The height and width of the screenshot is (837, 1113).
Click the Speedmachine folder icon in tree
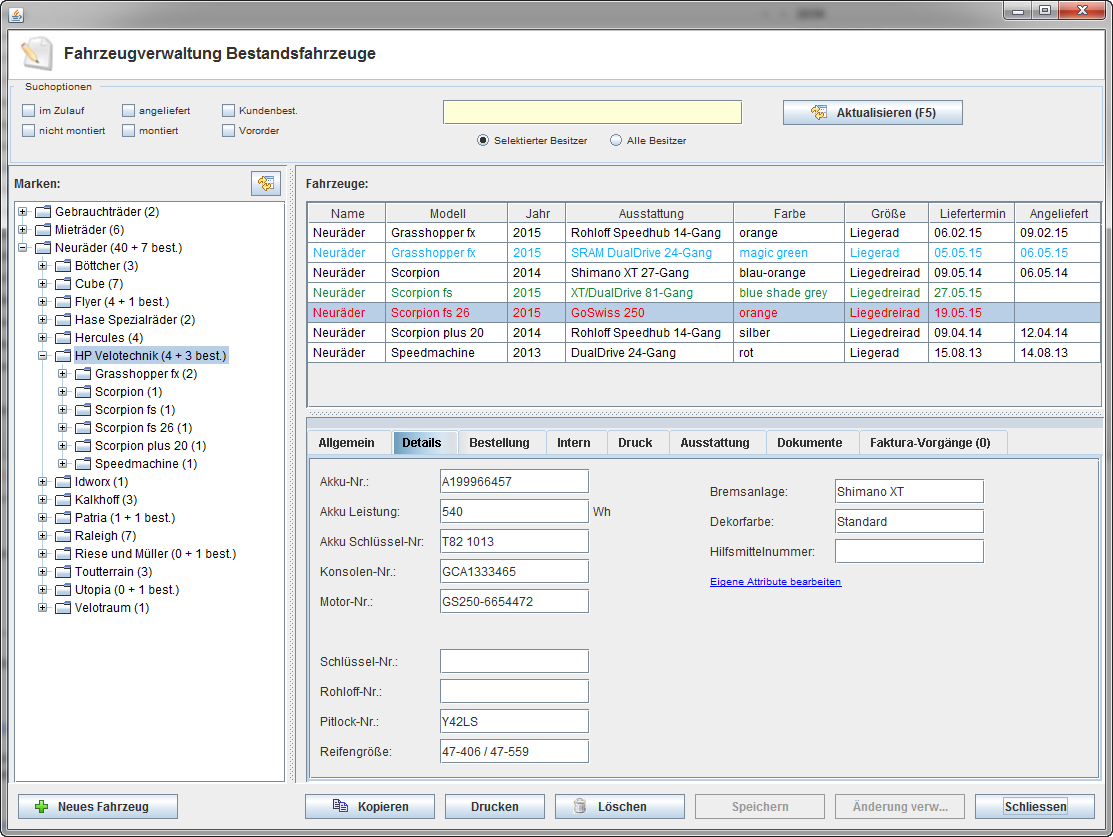click(82, 464)
